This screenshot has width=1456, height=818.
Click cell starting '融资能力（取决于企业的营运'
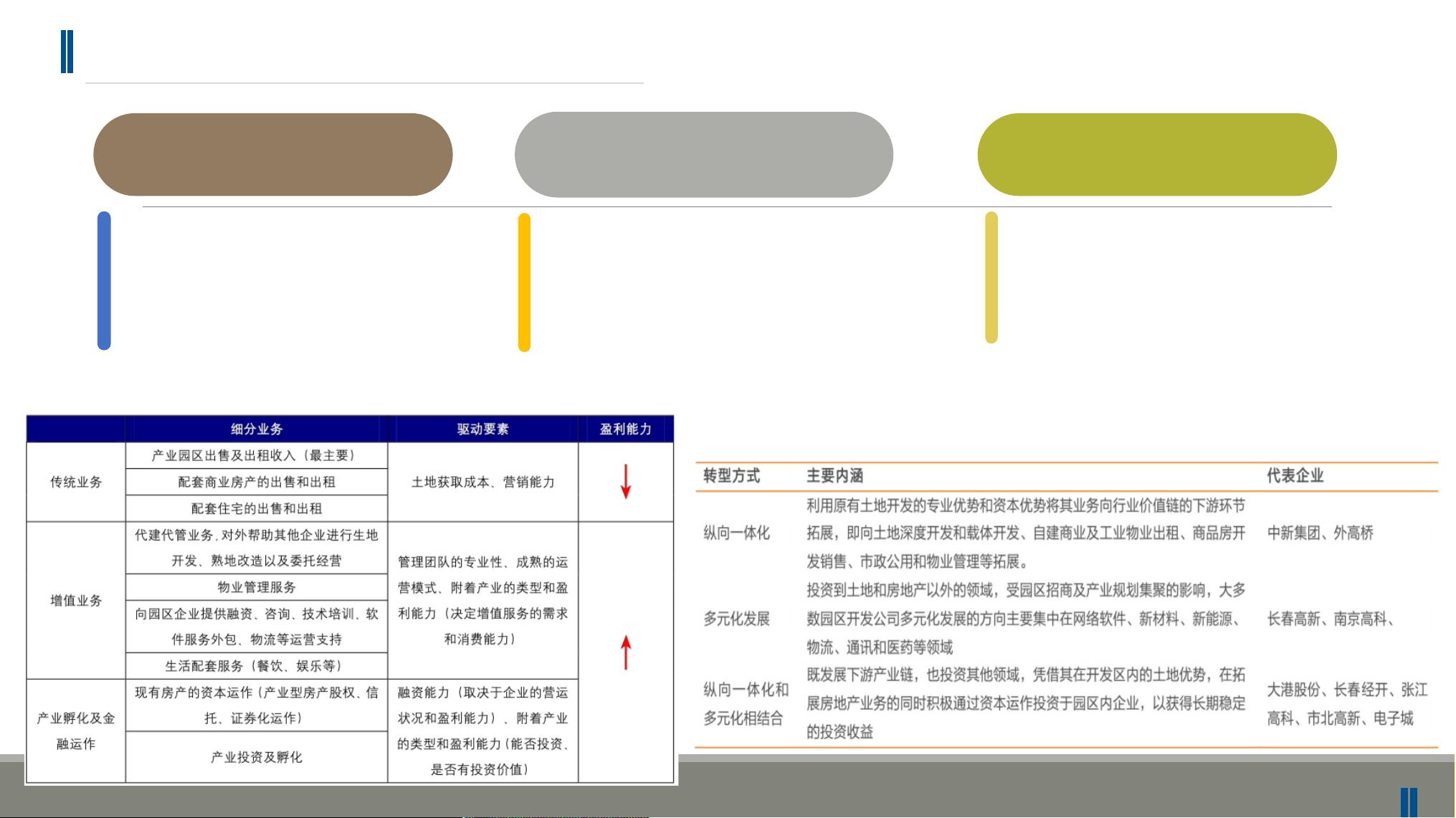click(483, 731)
